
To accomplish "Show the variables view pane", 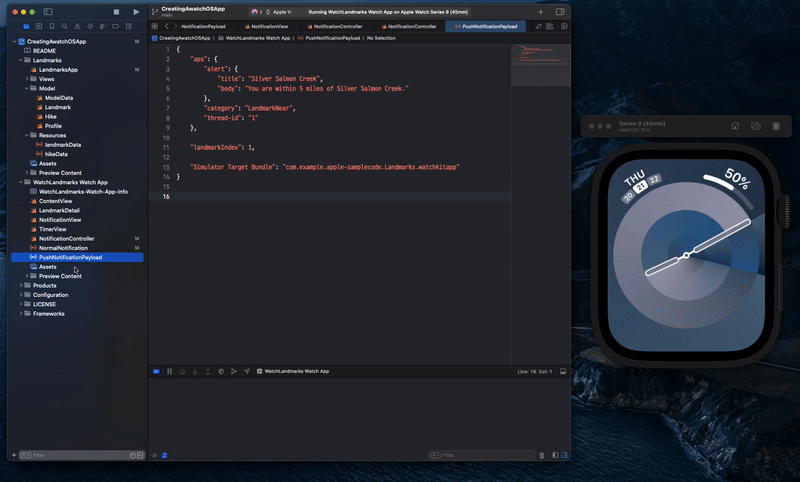I will coord(555,455).
